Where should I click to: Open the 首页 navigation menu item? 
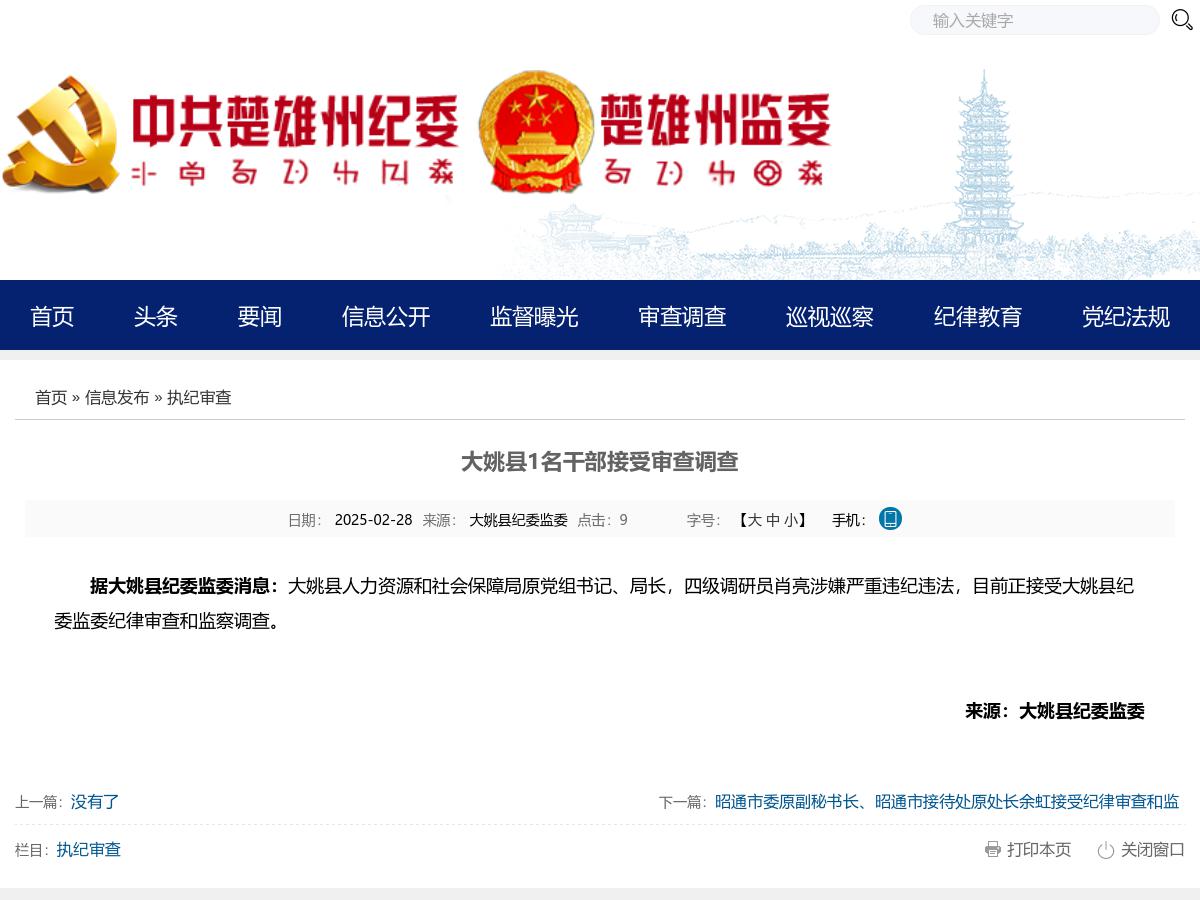pos(52,317)
